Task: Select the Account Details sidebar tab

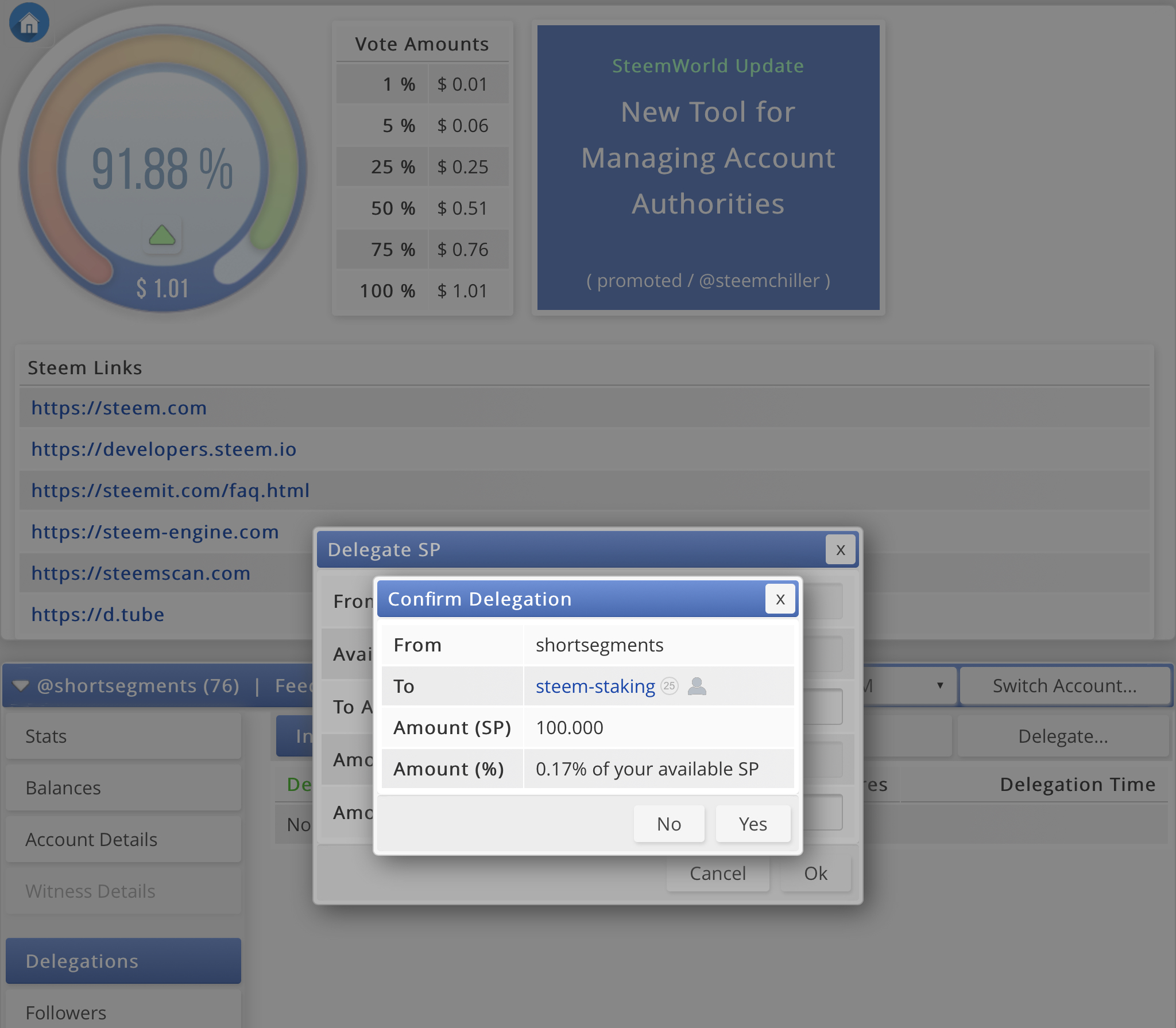Action: (123, 839)
